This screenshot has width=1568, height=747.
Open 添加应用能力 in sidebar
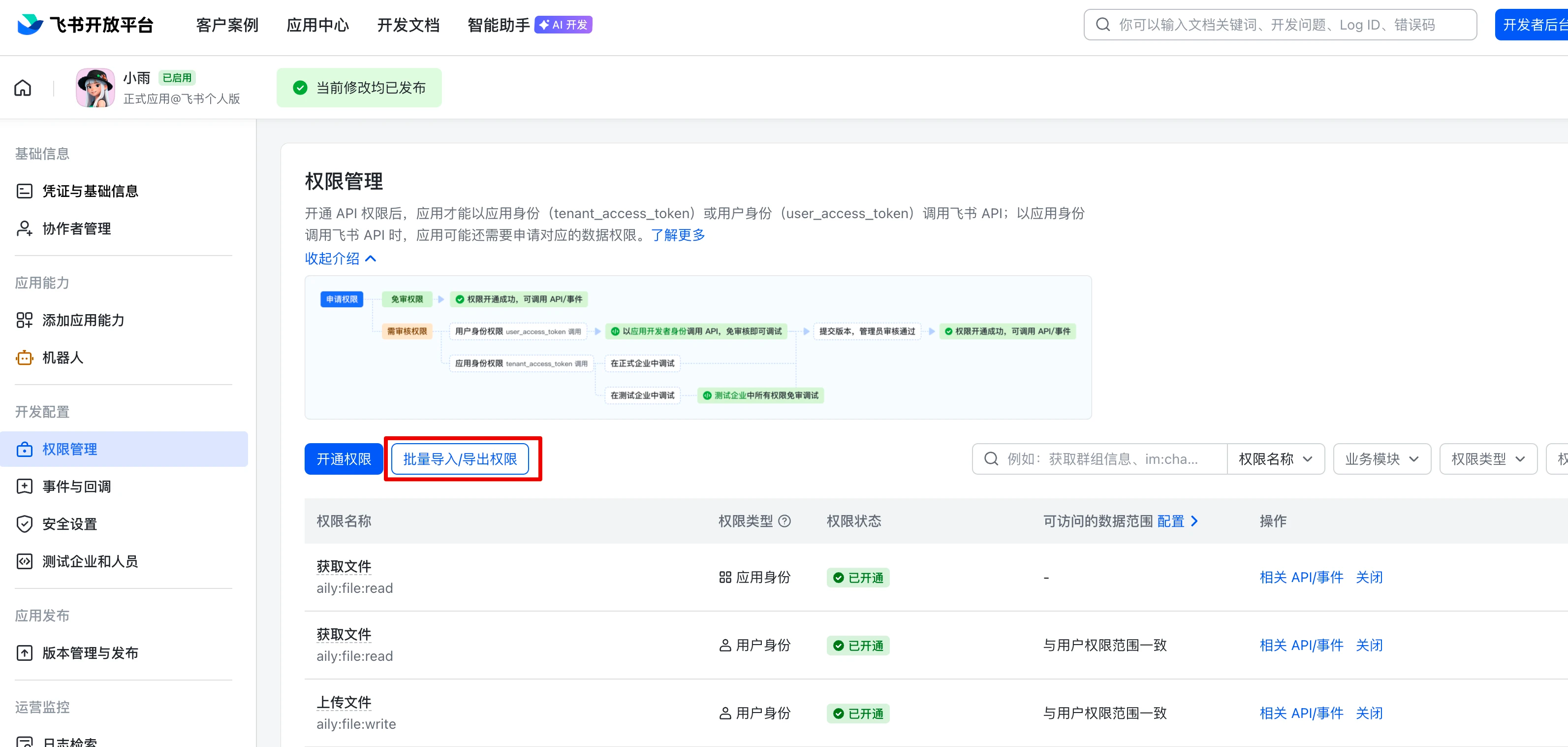[x=83, y=320]
